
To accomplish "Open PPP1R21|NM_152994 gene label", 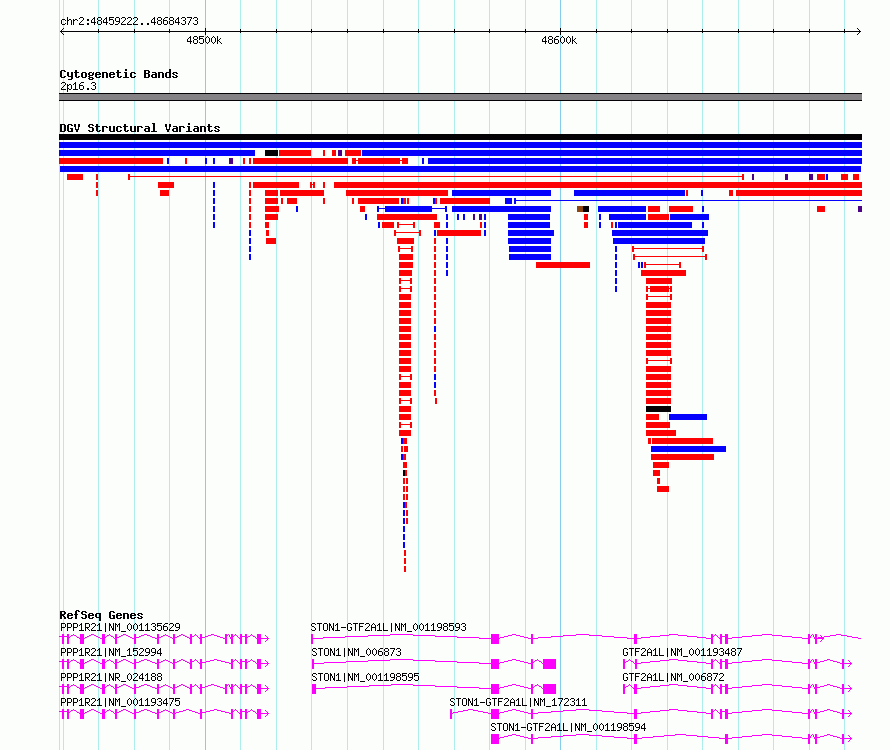I will (x=111, y=652).
